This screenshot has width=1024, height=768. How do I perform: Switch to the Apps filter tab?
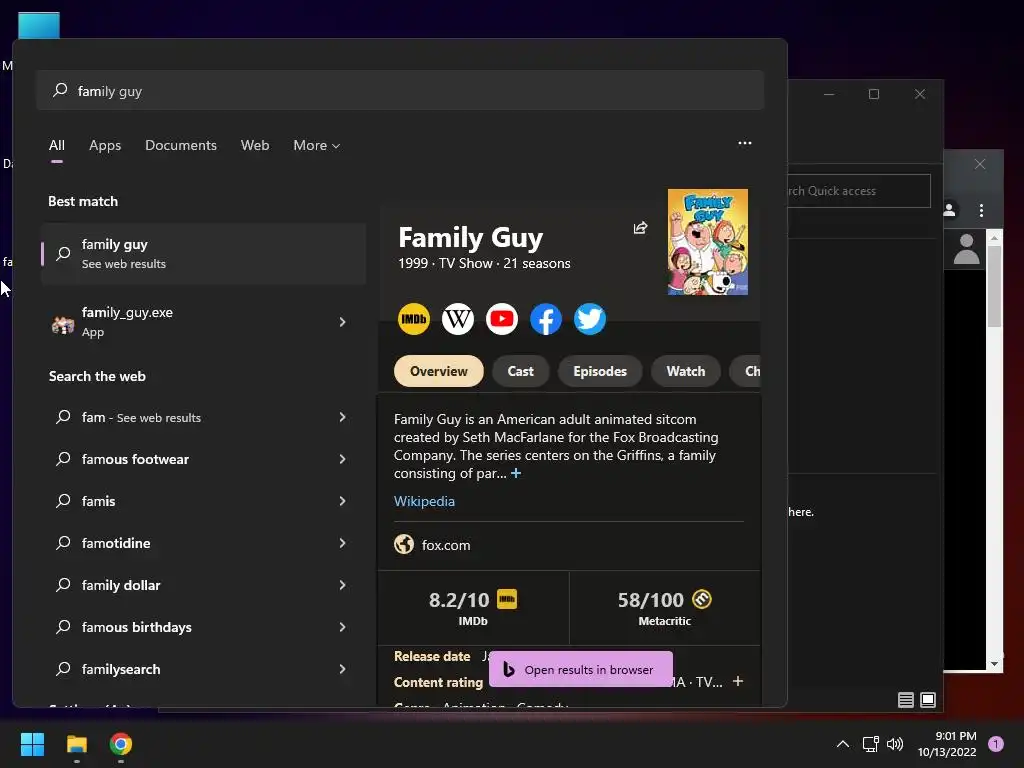coord(105,145)
